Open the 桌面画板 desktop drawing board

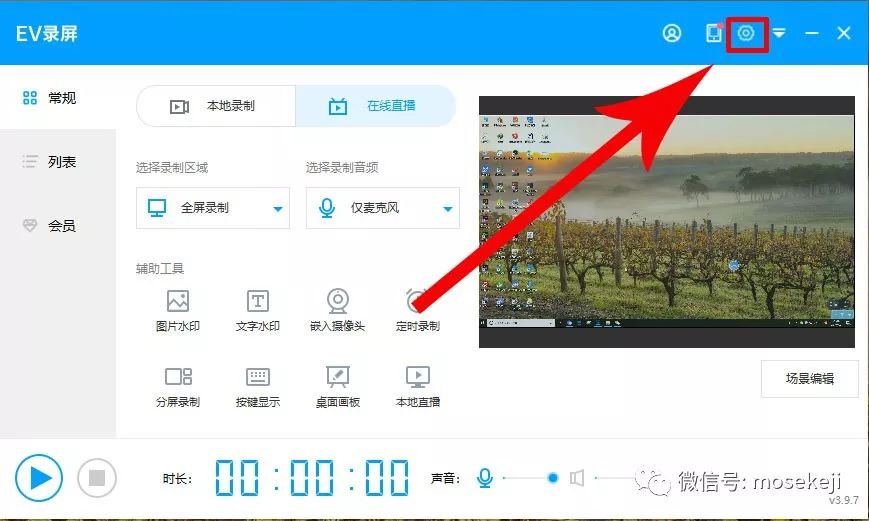click(x=338, y=386)
